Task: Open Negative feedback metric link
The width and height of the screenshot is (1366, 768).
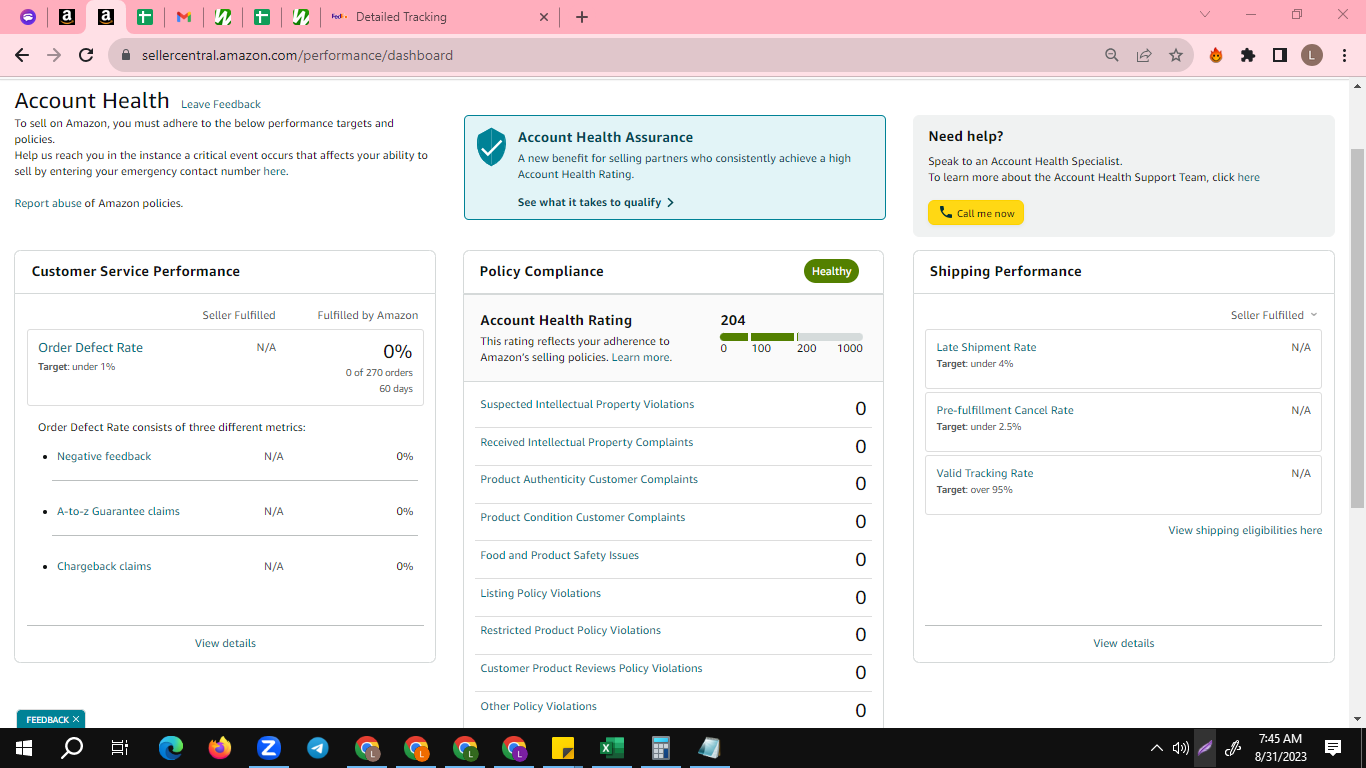Action: pos(104,456)
